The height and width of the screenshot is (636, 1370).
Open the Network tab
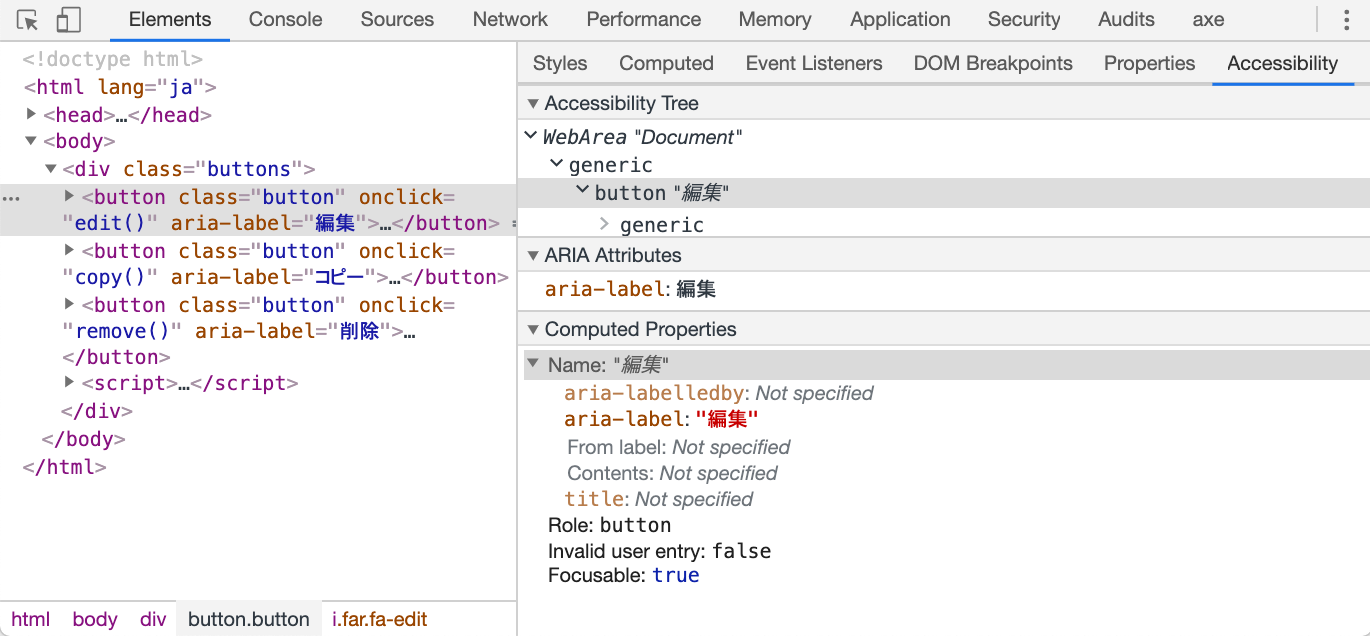click(x=510, y=19)
